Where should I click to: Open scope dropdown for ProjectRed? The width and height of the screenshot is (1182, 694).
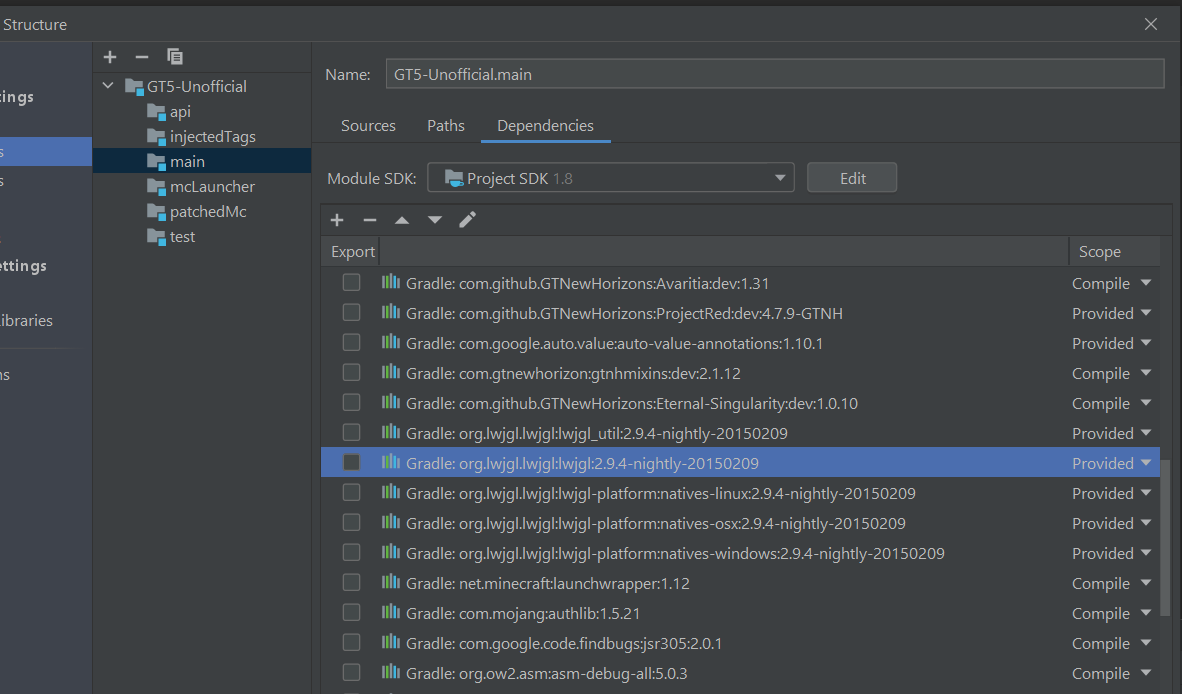tap(1146, 313)
